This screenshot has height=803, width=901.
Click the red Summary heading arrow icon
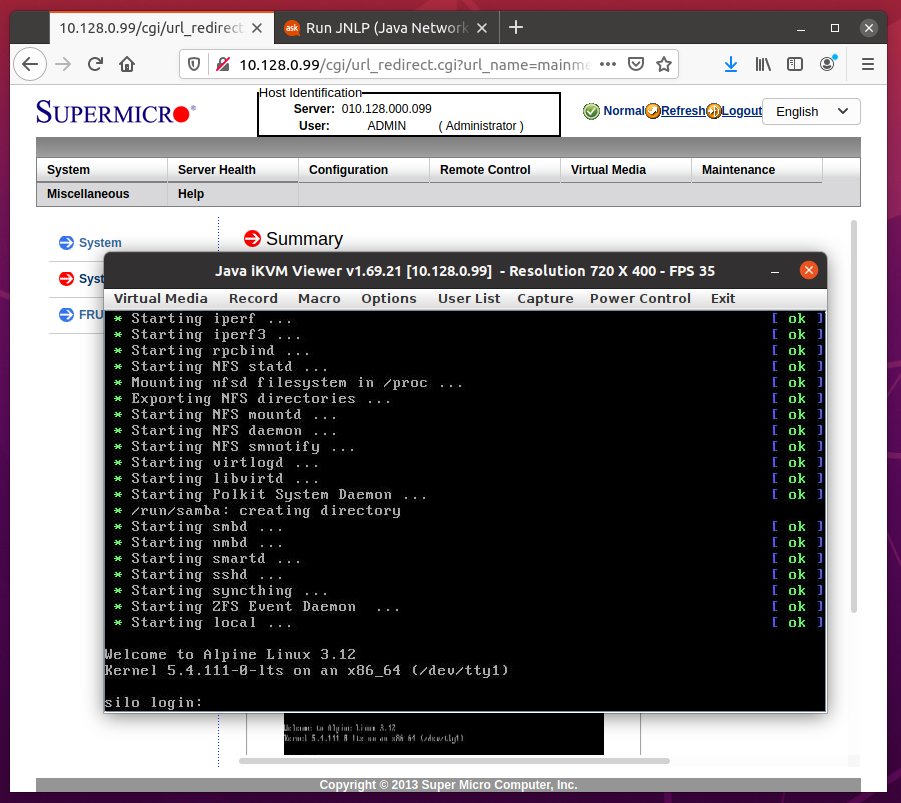(x=252, y=238)
